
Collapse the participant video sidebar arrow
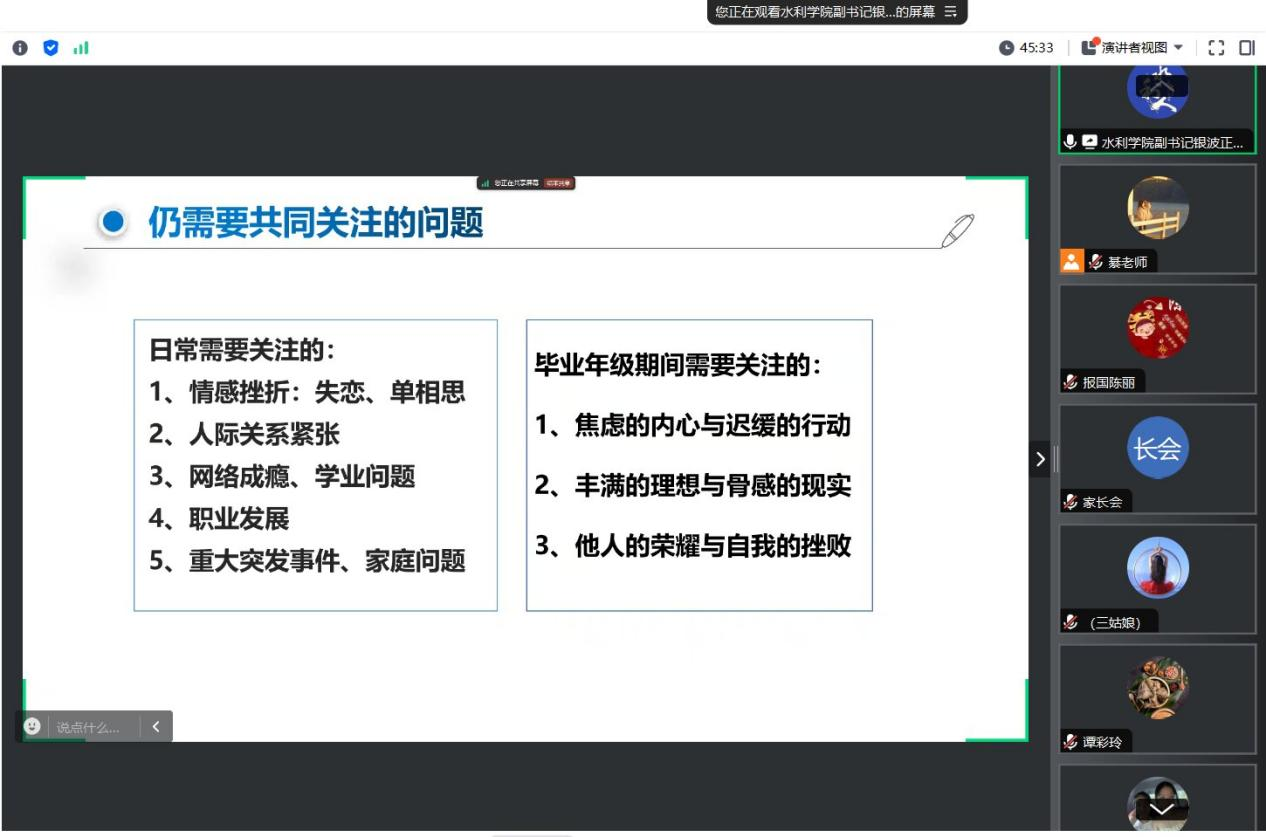click(1040, 459)
